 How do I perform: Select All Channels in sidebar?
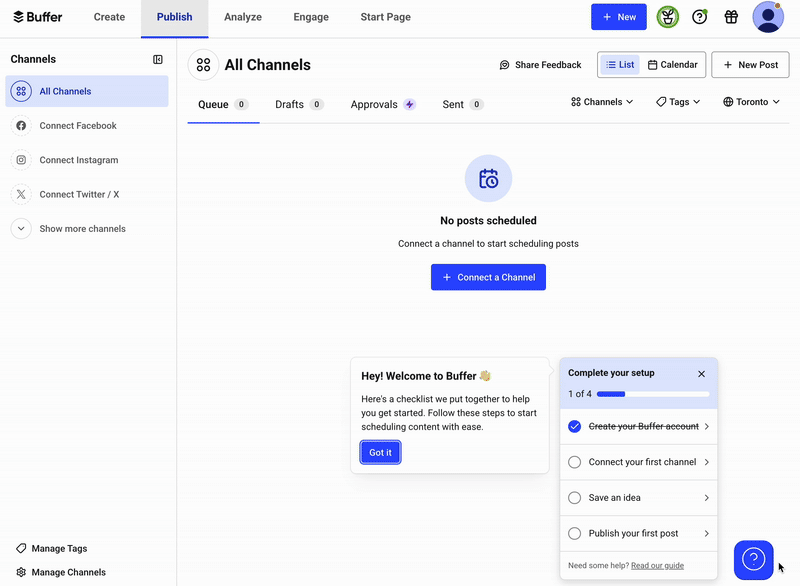pyautogui.click(x=87, y=91)
